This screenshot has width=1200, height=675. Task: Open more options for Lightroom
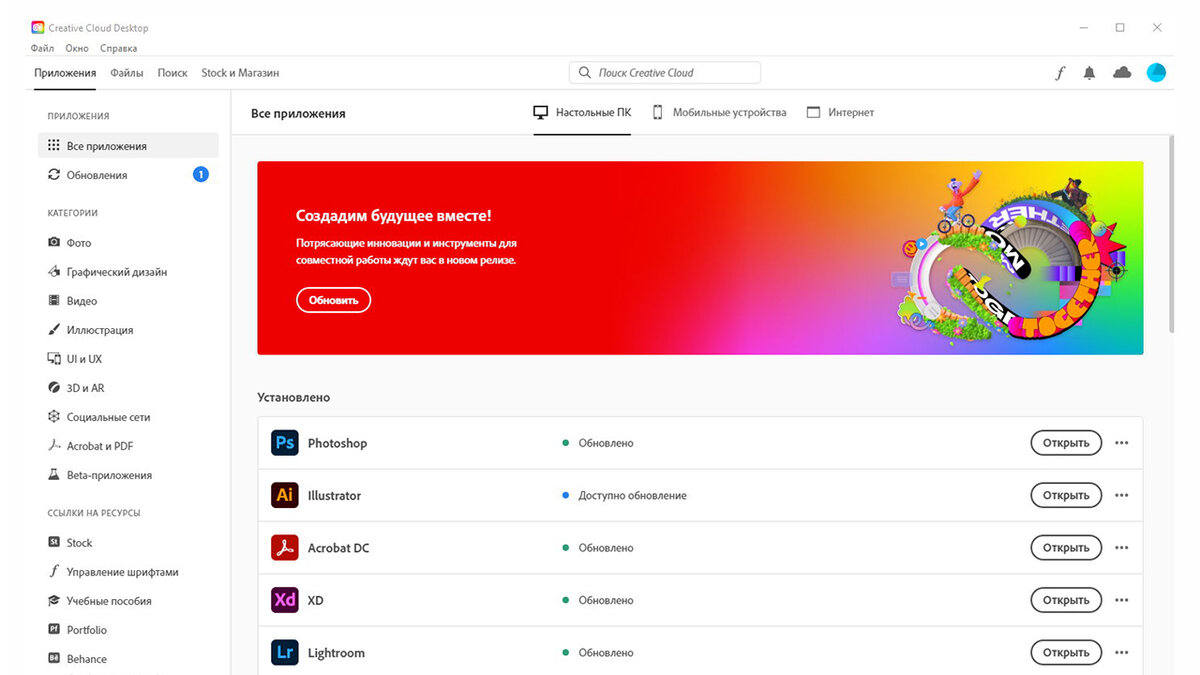point(1121,653)
